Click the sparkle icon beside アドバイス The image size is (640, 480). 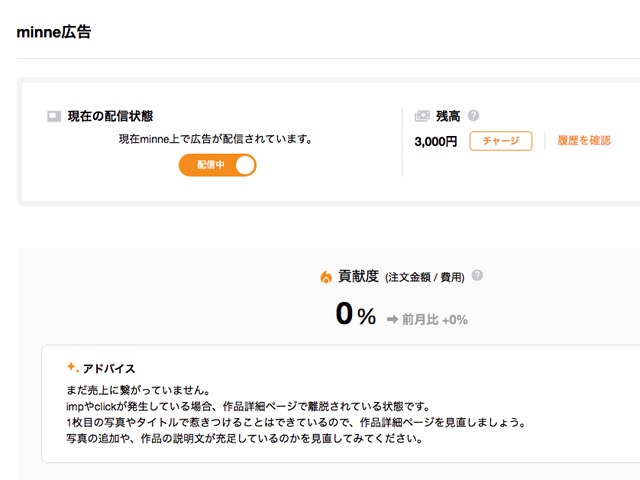click(x=73, y=367)
